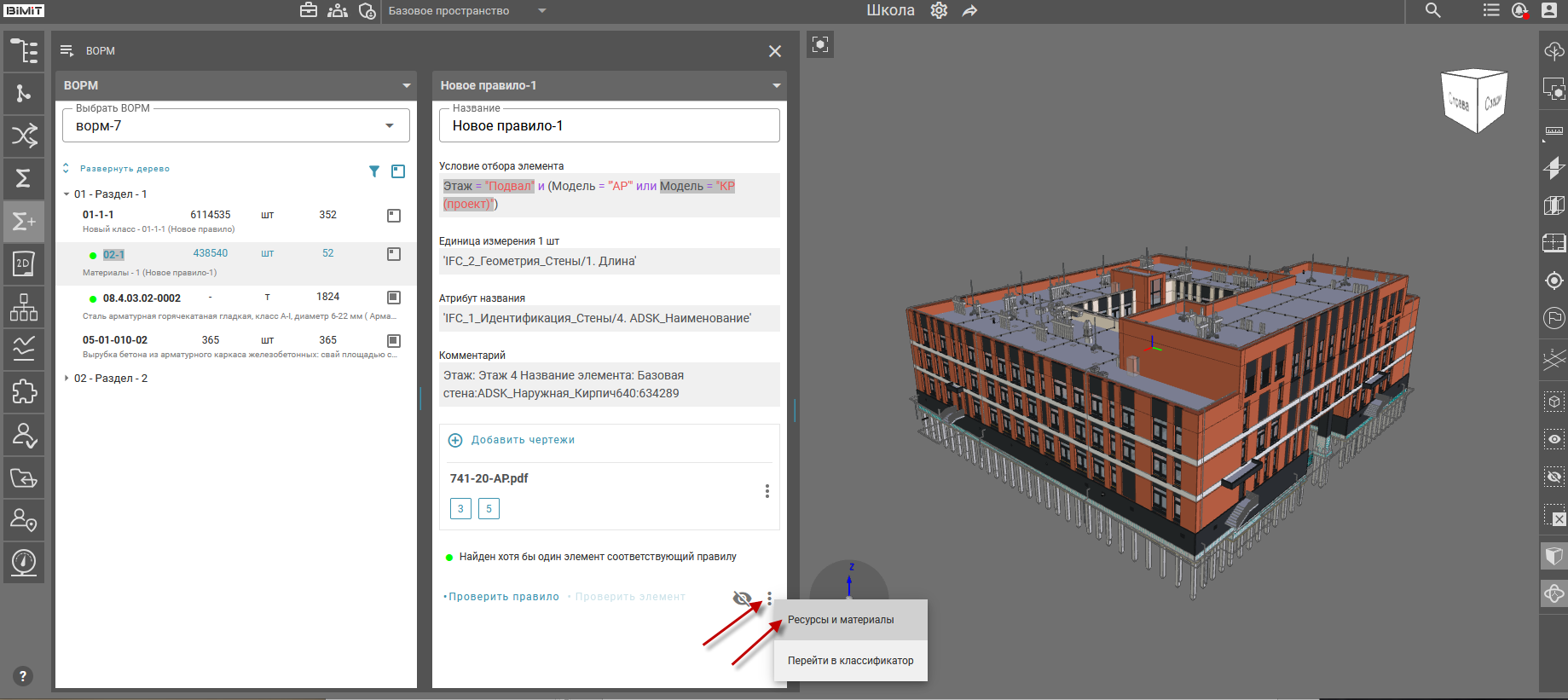Click Добавить чертежи link
This screenshot has width=1568, height=700.
522,440
